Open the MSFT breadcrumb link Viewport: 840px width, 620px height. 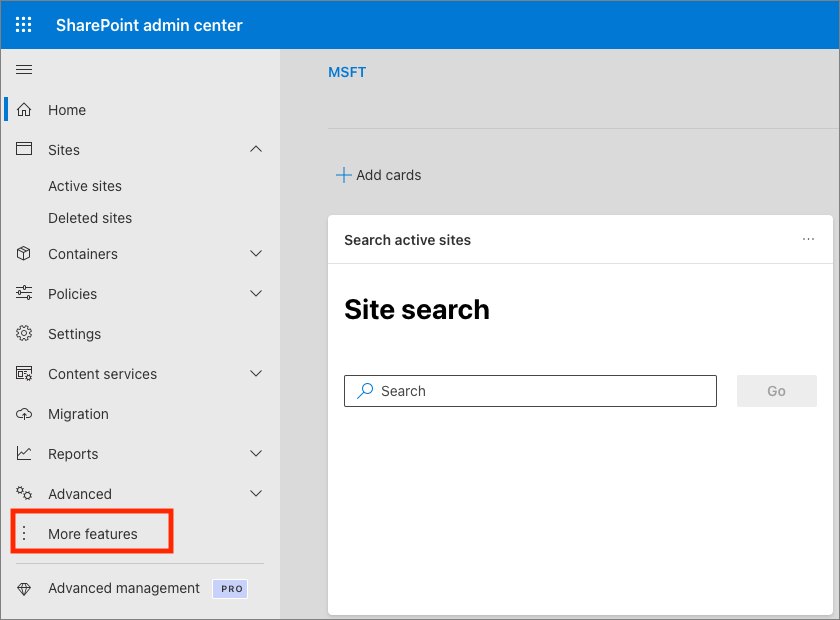click(x=347, y=72)
